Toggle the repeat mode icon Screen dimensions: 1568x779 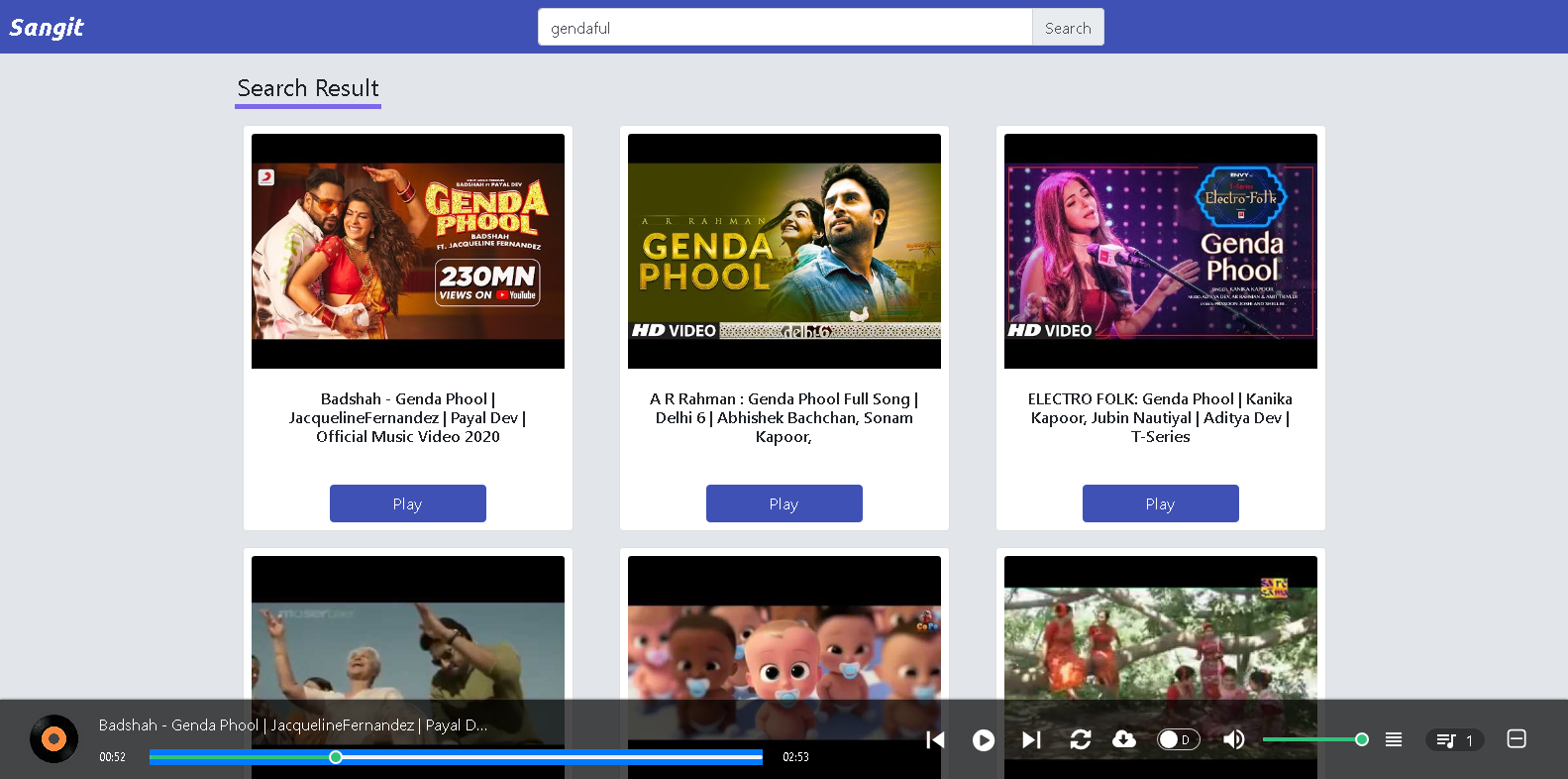coord(1081,739)
